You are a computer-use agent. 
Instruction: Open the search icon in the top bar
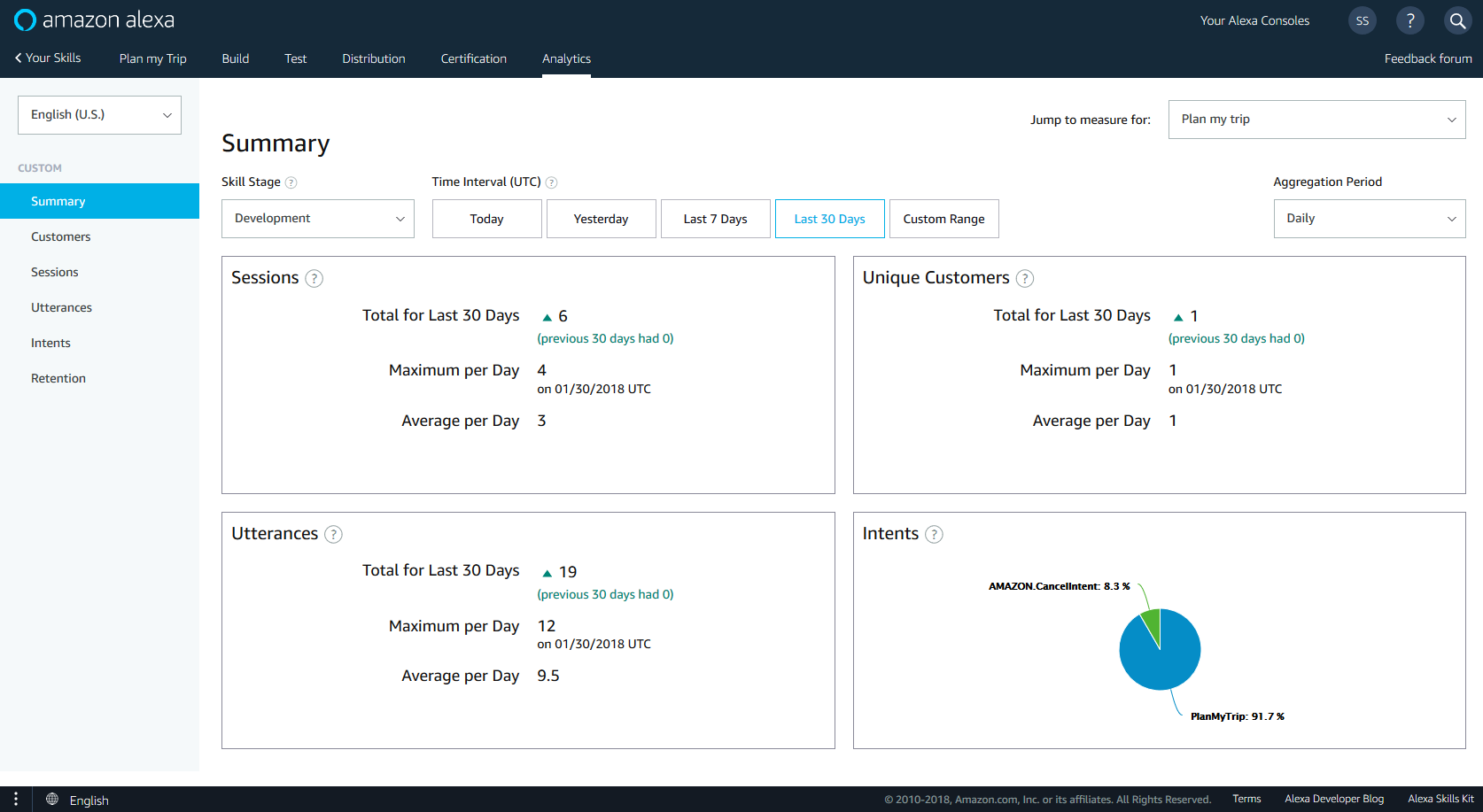pyautogui.click(x=1457, y=19)
